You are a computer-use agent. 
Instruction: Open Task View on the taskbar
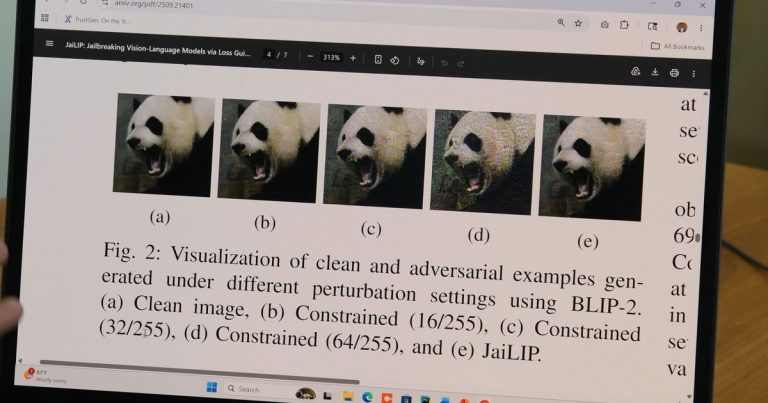(x=328, y=395)
